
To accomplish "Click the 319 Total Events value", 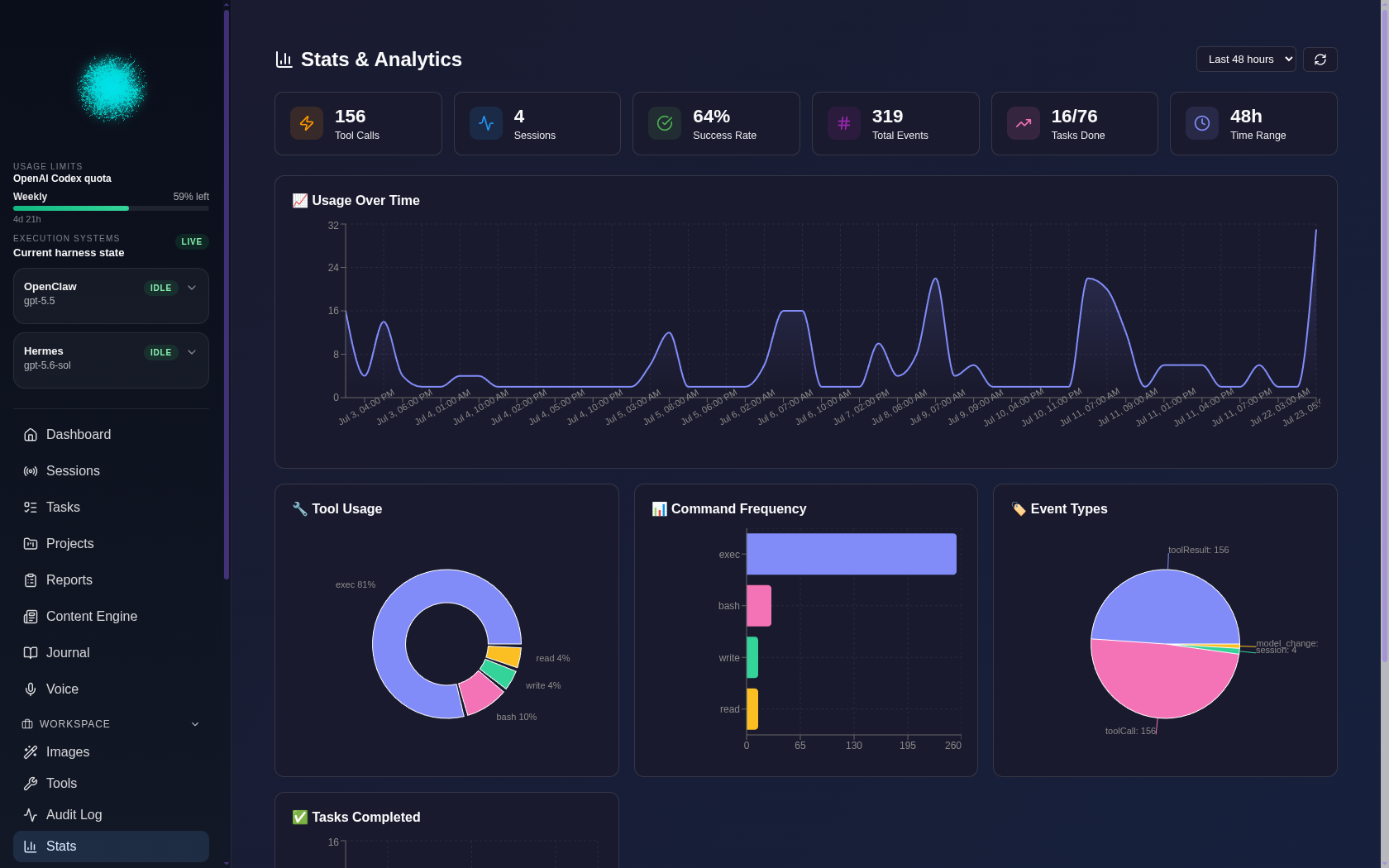I will (887, 117).
